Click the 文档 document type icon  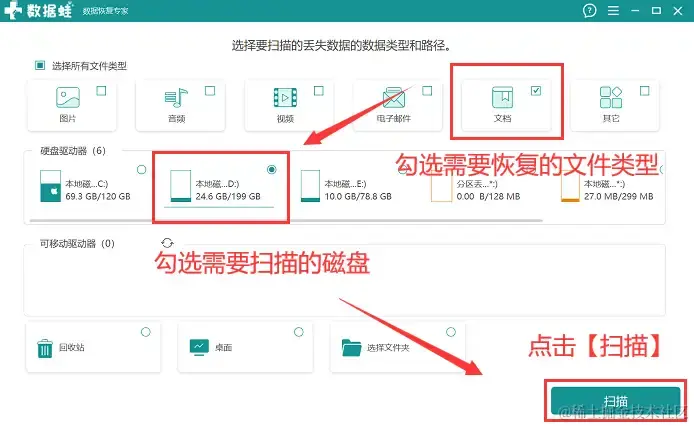click(502, 97)
